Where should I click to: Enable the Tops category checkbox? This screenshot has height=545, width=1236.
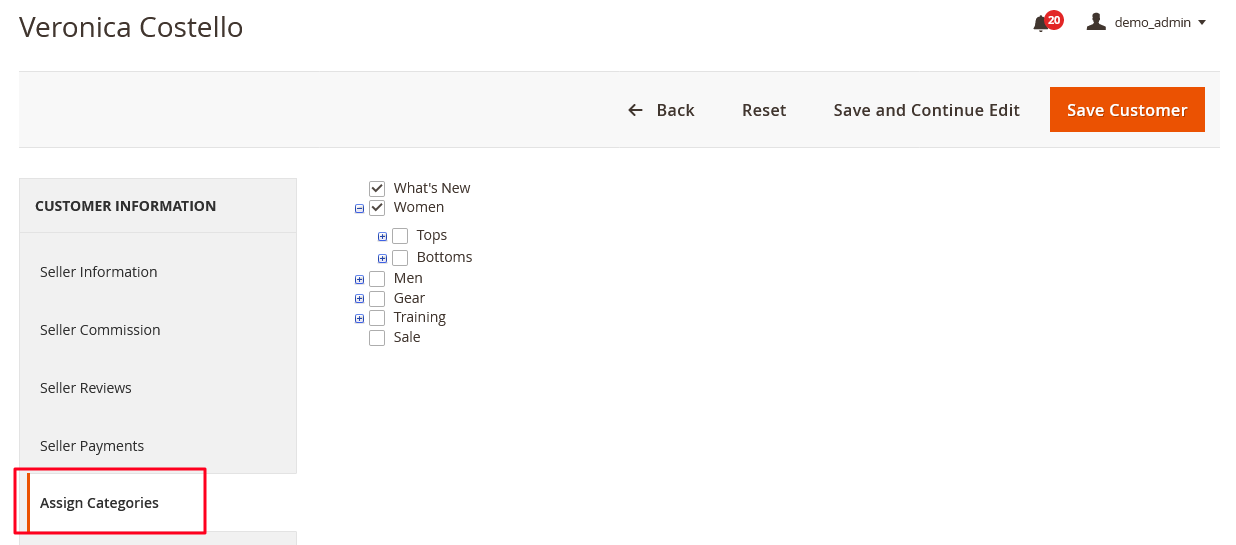tap(400, 236)
